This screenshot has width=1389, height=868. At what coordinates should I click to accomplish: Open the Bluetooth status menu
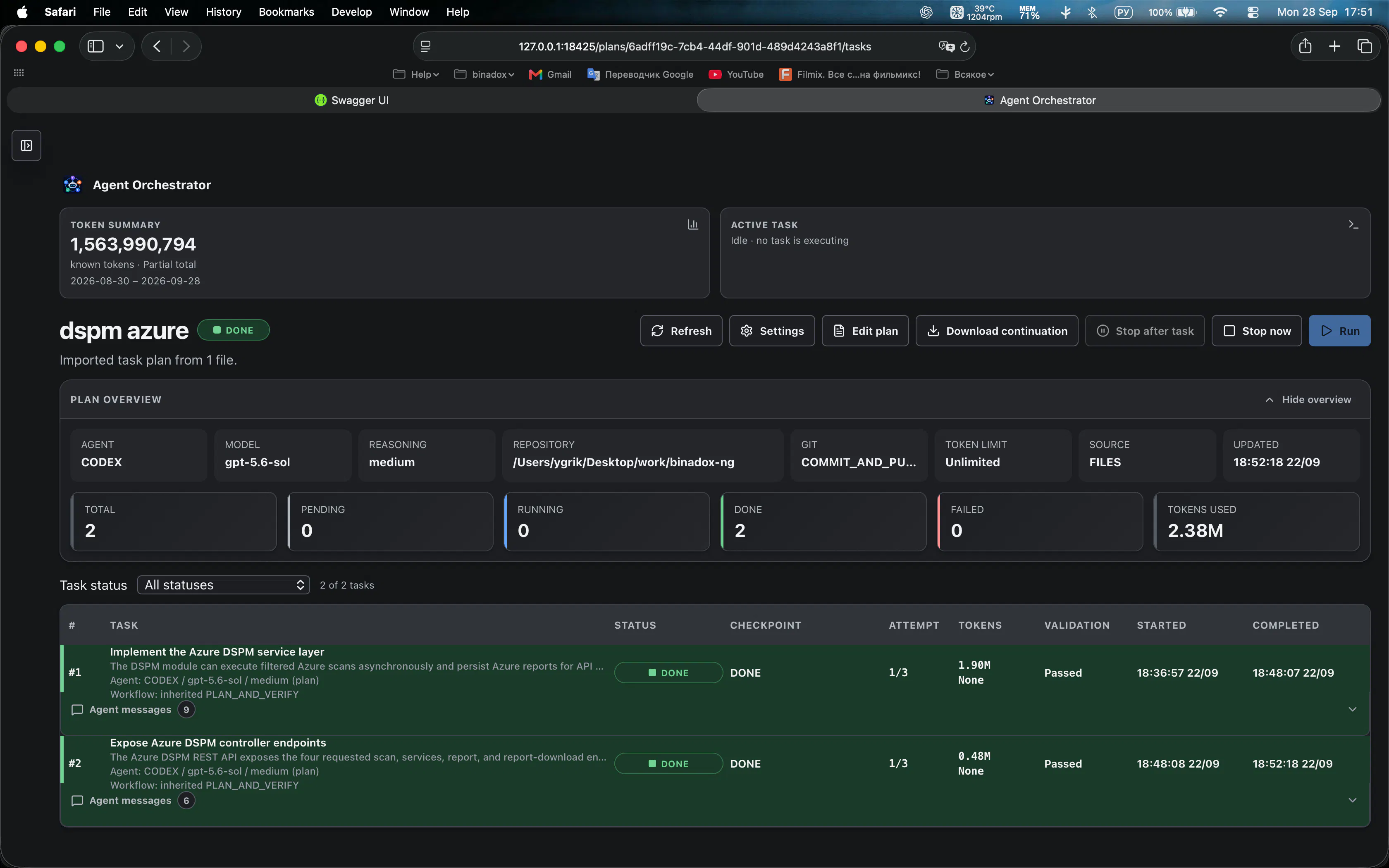pyautogui.click(x=1092, y=12)
